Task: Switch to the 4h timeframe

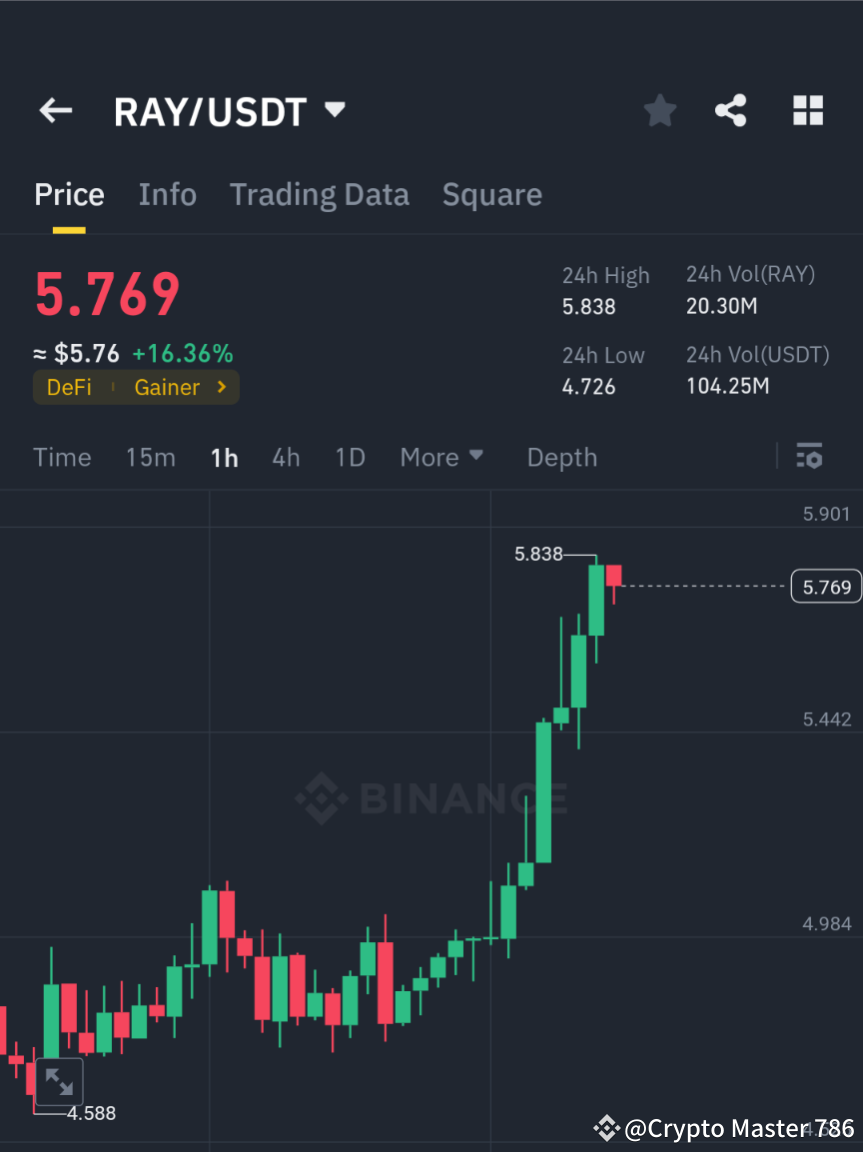Action: pos(286,457)
